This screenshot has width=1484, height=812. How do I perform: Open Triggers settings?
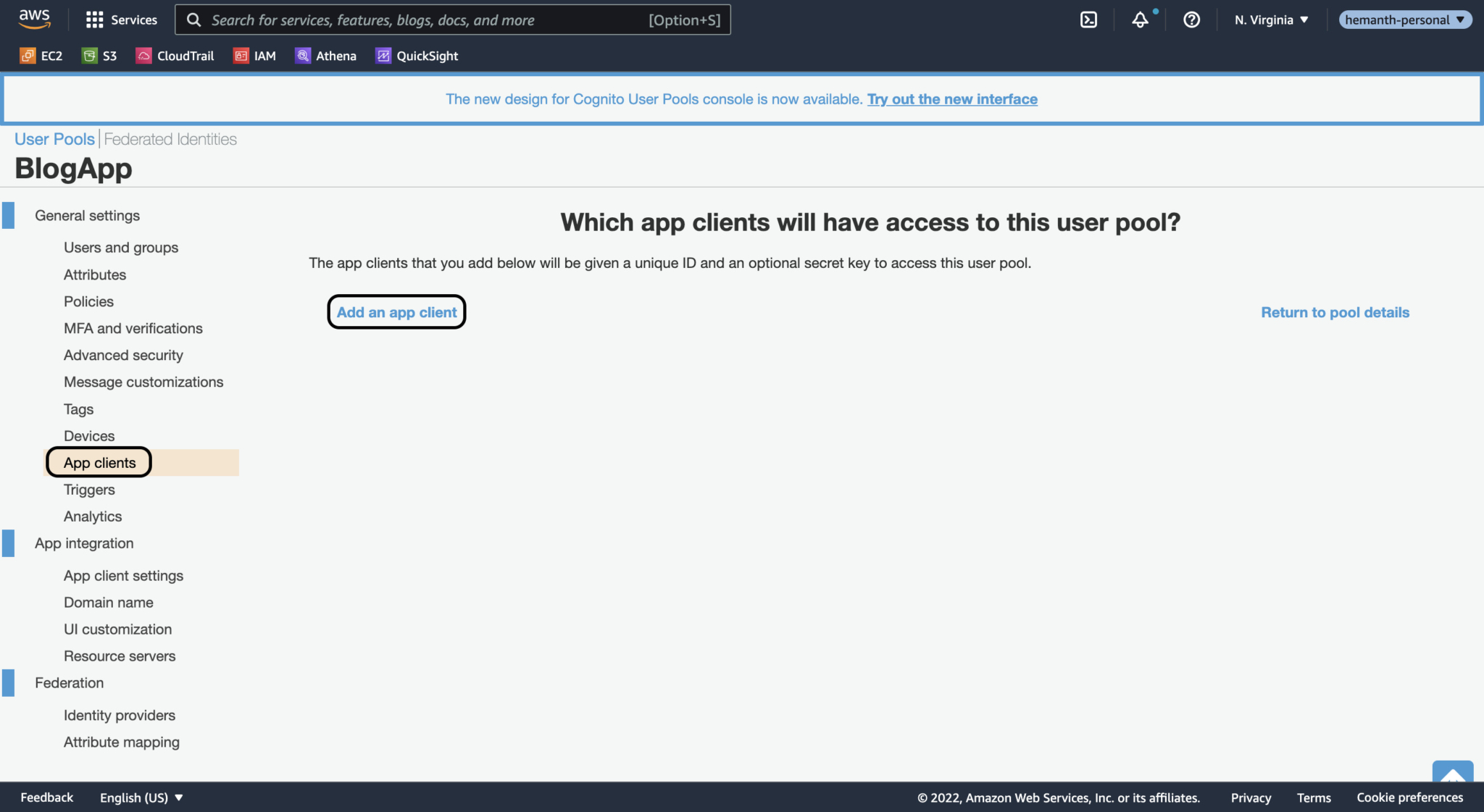coord(89,490)
